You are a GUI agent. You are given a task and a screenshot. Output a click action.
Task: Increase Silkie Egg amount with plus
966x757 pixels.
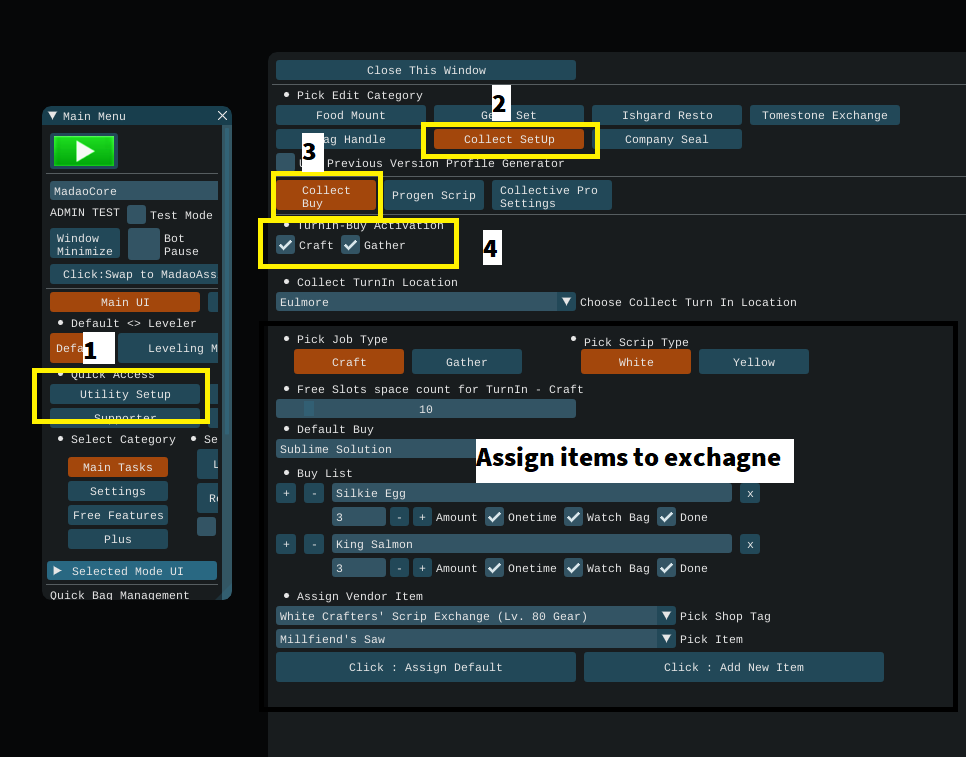coord(422,517)
